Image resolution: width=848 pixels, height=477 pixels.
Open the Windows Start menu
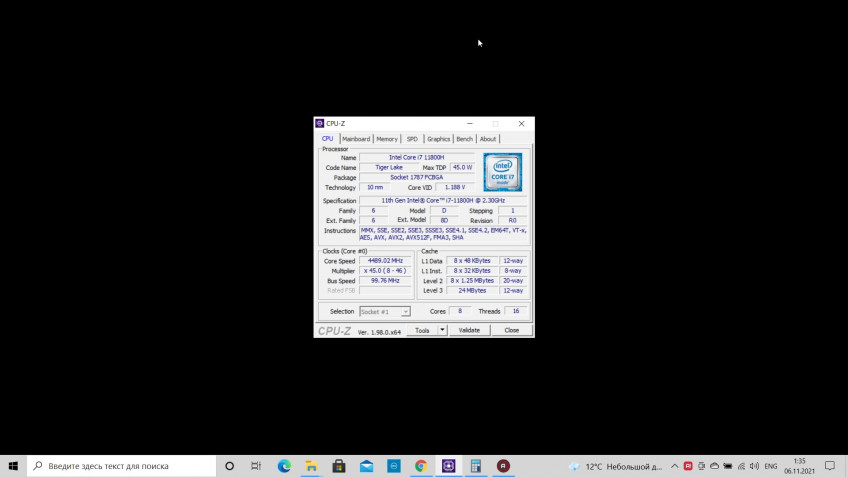14,466
